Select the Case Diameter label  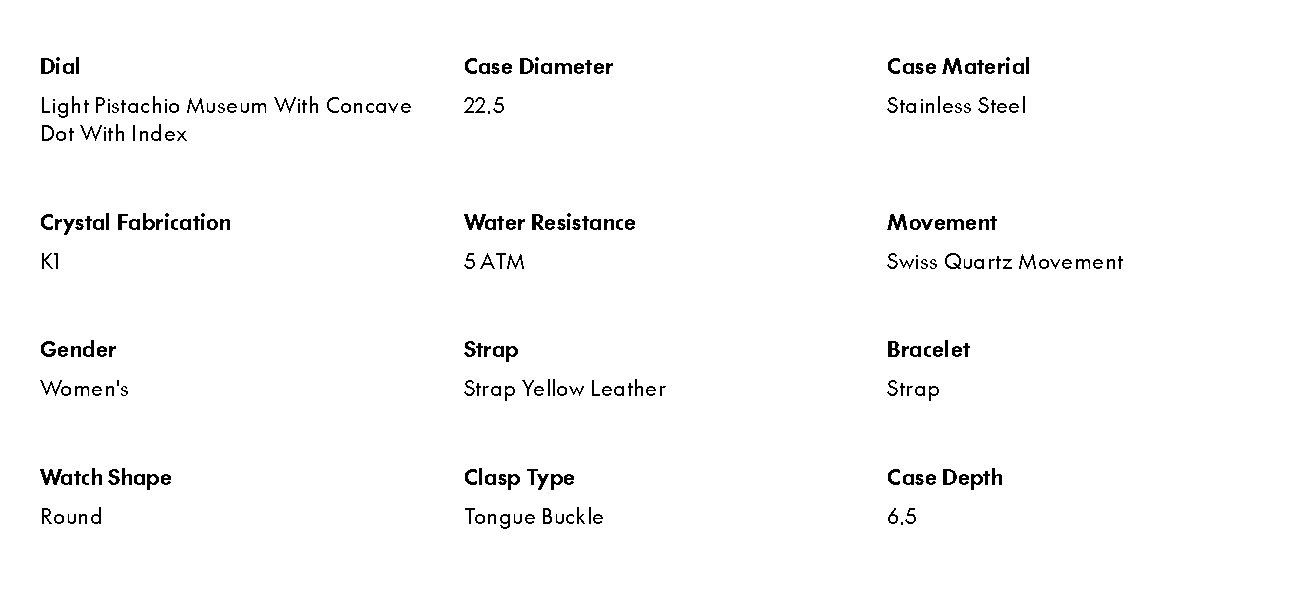pos(538,67)
